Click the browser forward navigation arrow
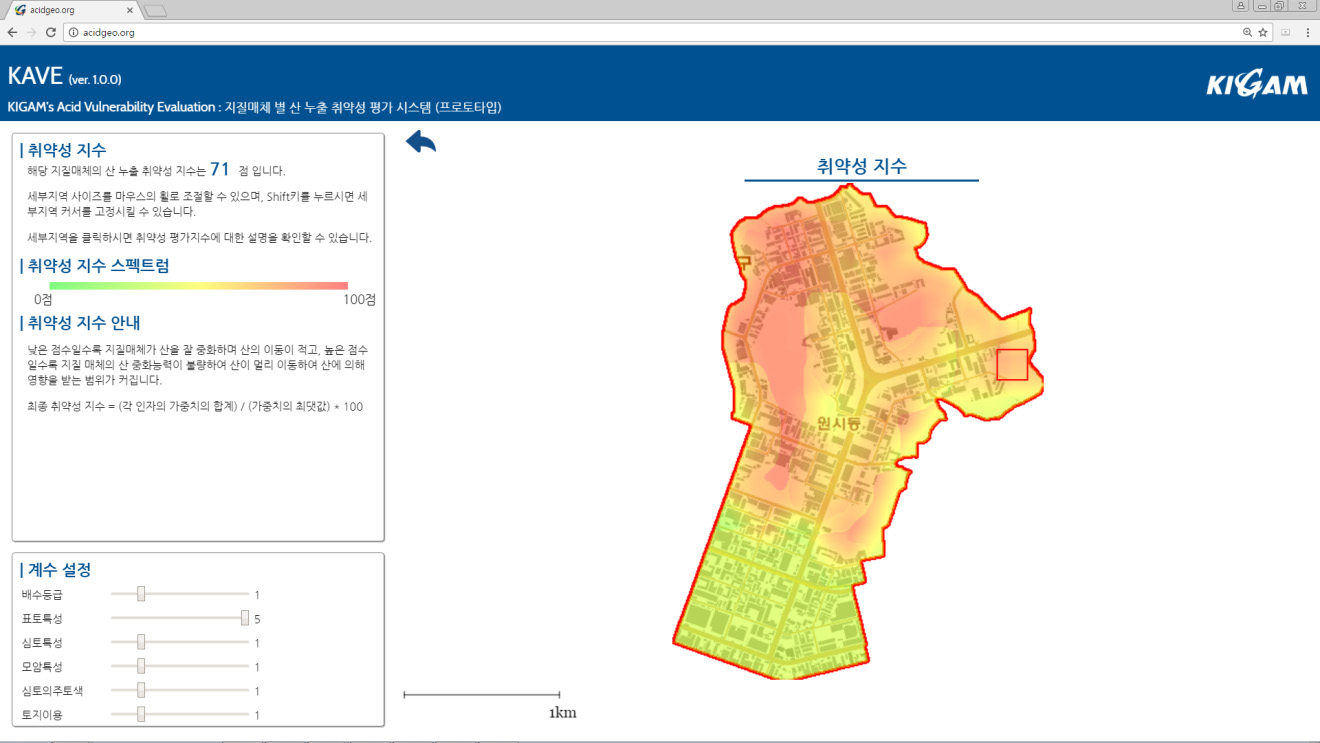The width and height of the screenshot is (1320, 743). click(x=31, y=32)
